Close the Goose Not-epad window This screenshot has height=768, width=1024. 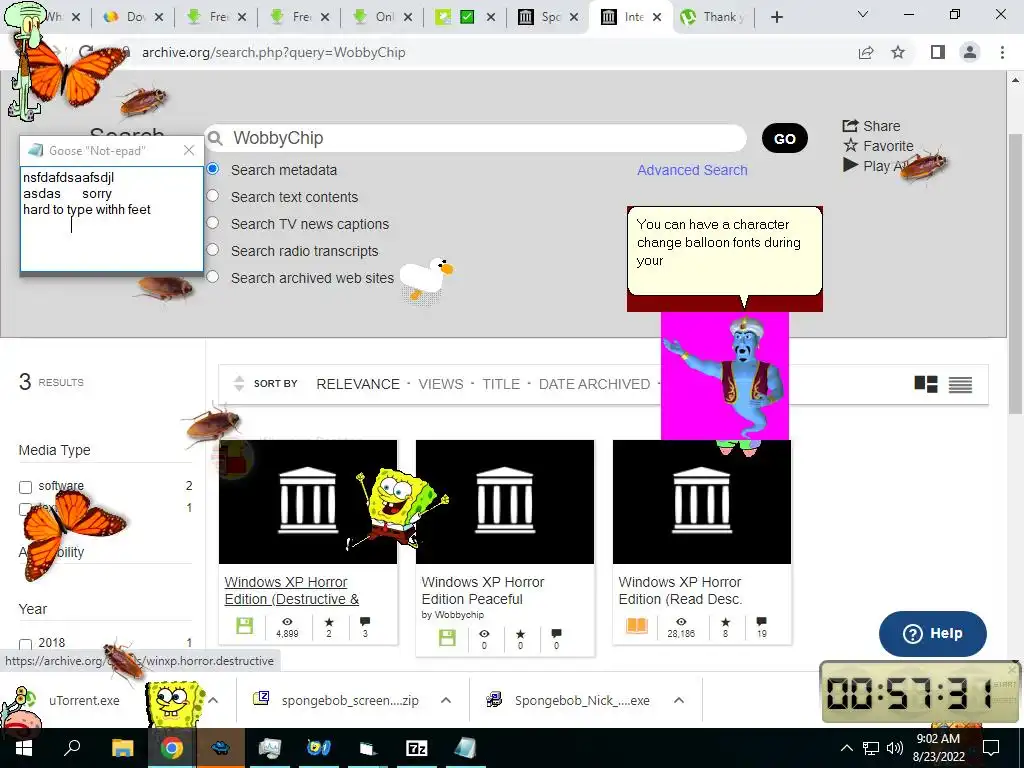189,150
